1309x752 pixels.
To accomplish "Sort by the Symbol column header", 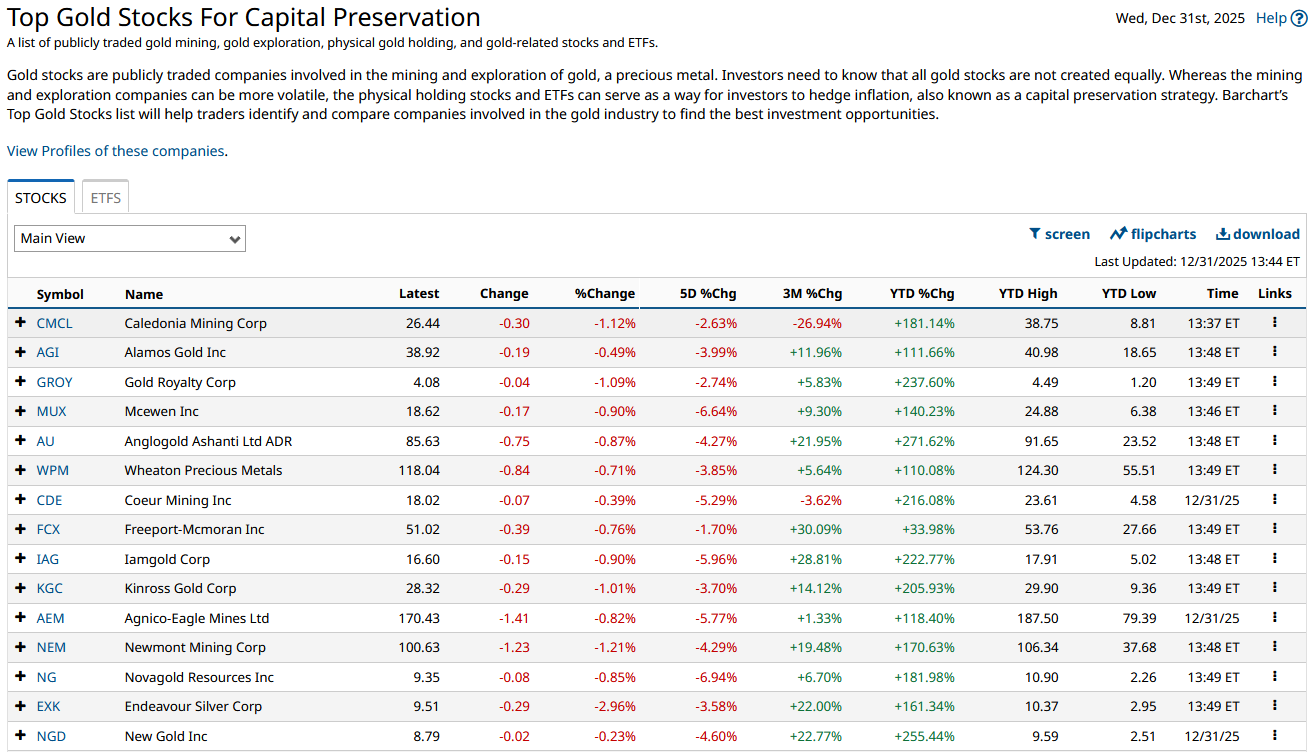I will point(60,294).
